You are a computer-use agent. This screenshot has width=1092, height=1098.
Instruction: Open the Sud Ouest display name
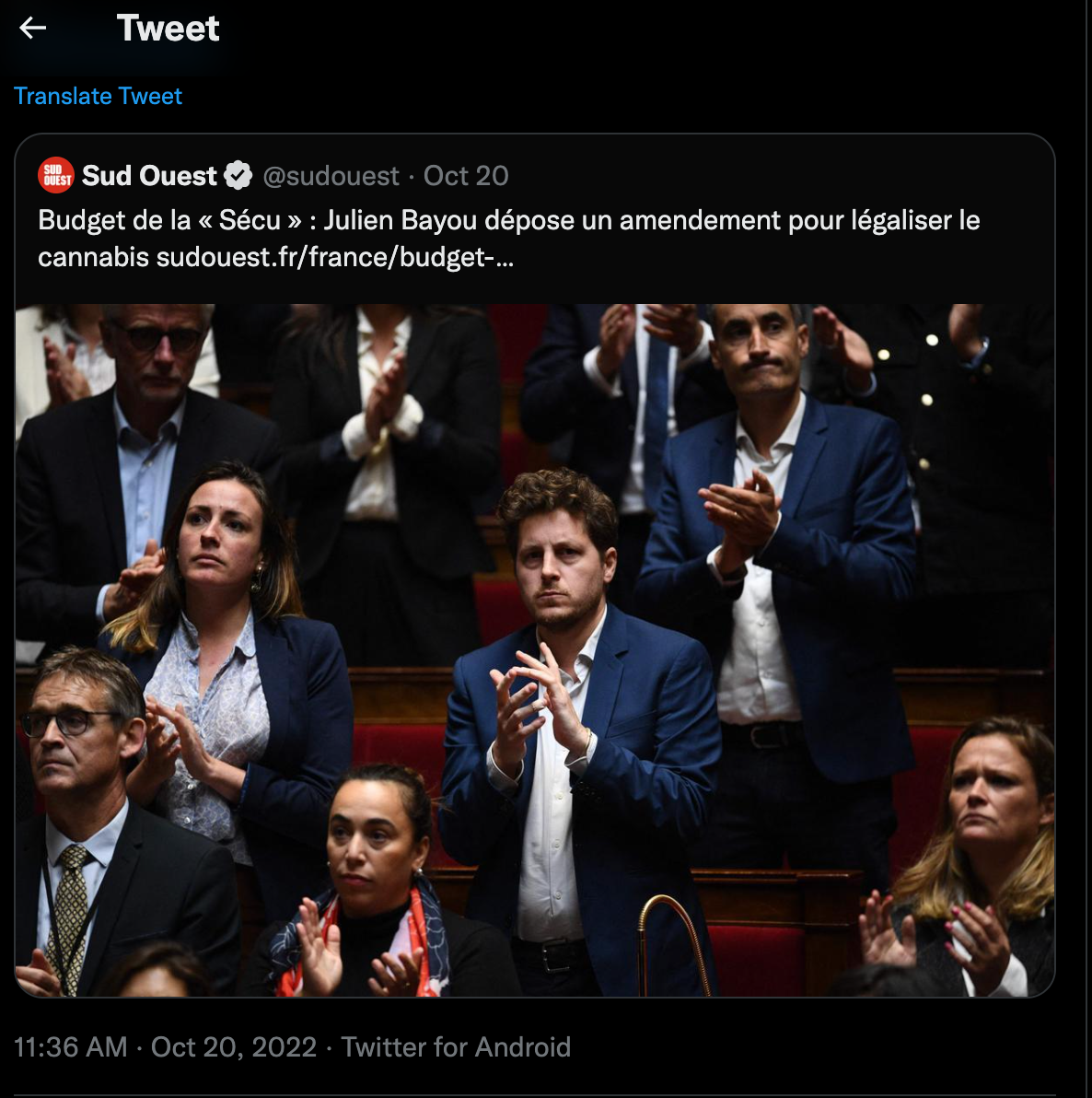[149, 175]
